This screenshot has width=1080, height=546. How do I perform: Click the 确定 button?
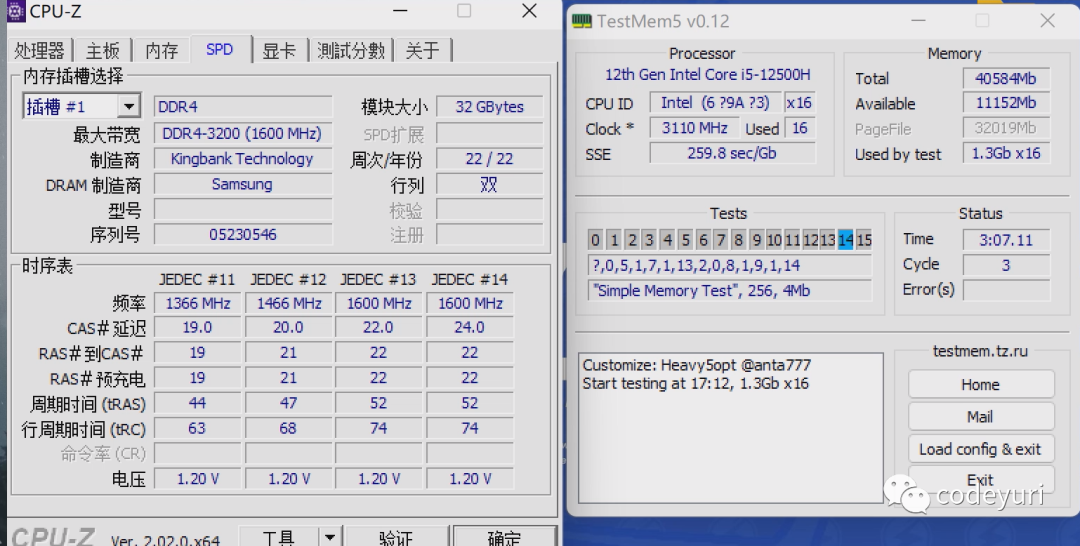click(x=504, y=537)
